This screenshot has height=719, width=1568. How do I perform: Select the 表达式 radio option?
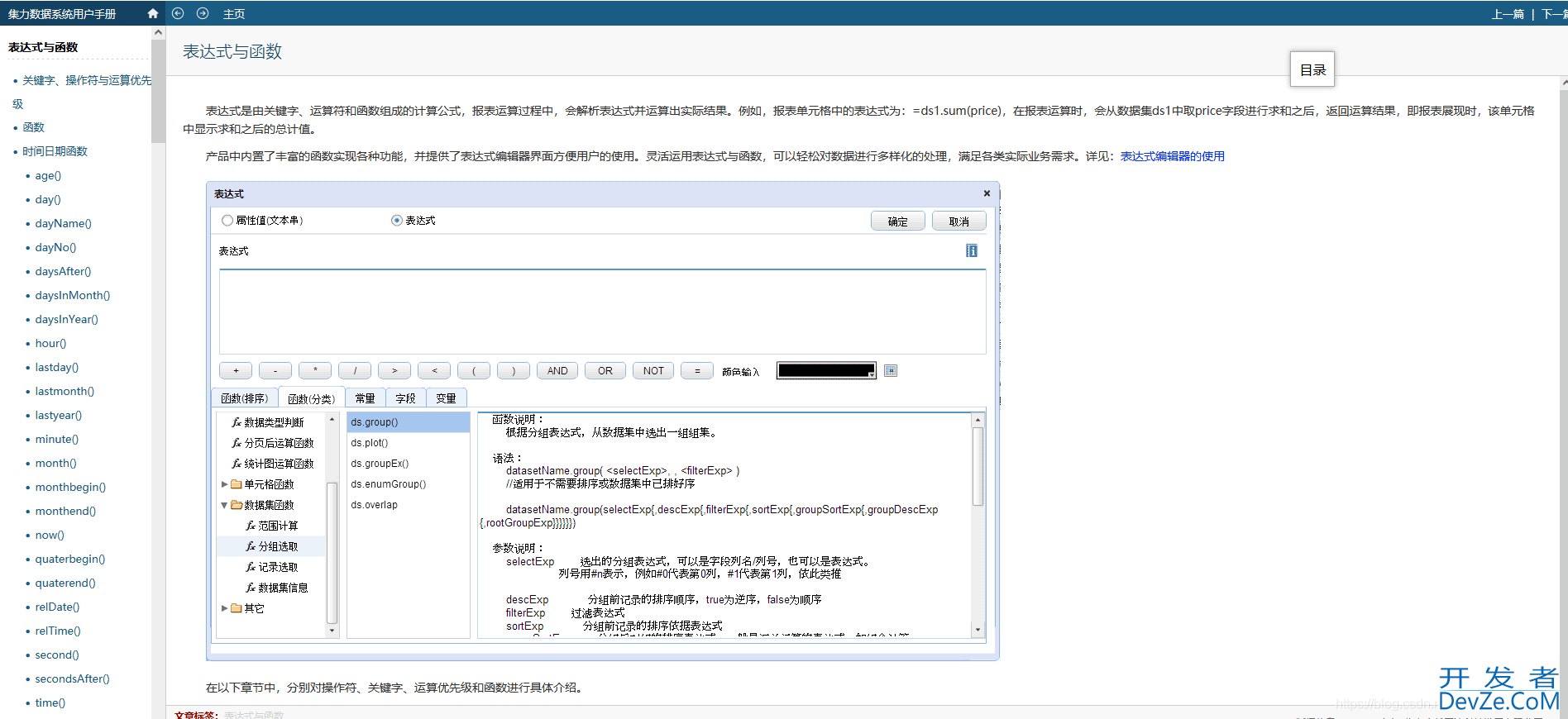pyautogui.click(x=397, y=221)
